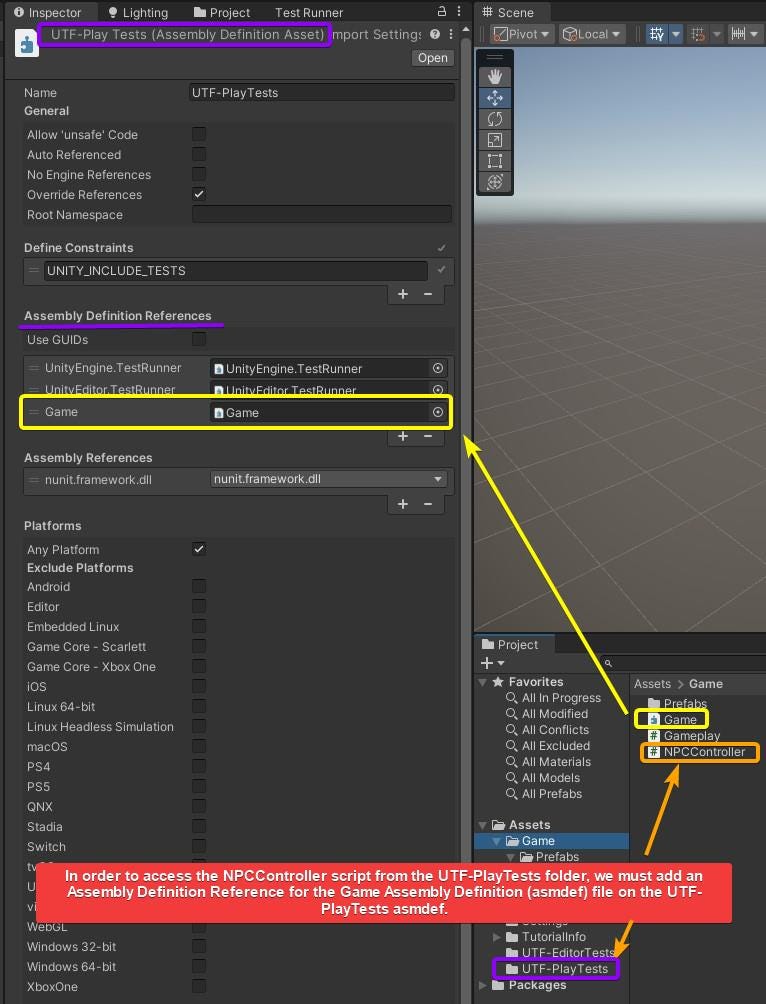Screen dimensions: 766x1004
Task: Open object picker for UnityEditor.TestRunner reference
Action: tap(437, 389)
